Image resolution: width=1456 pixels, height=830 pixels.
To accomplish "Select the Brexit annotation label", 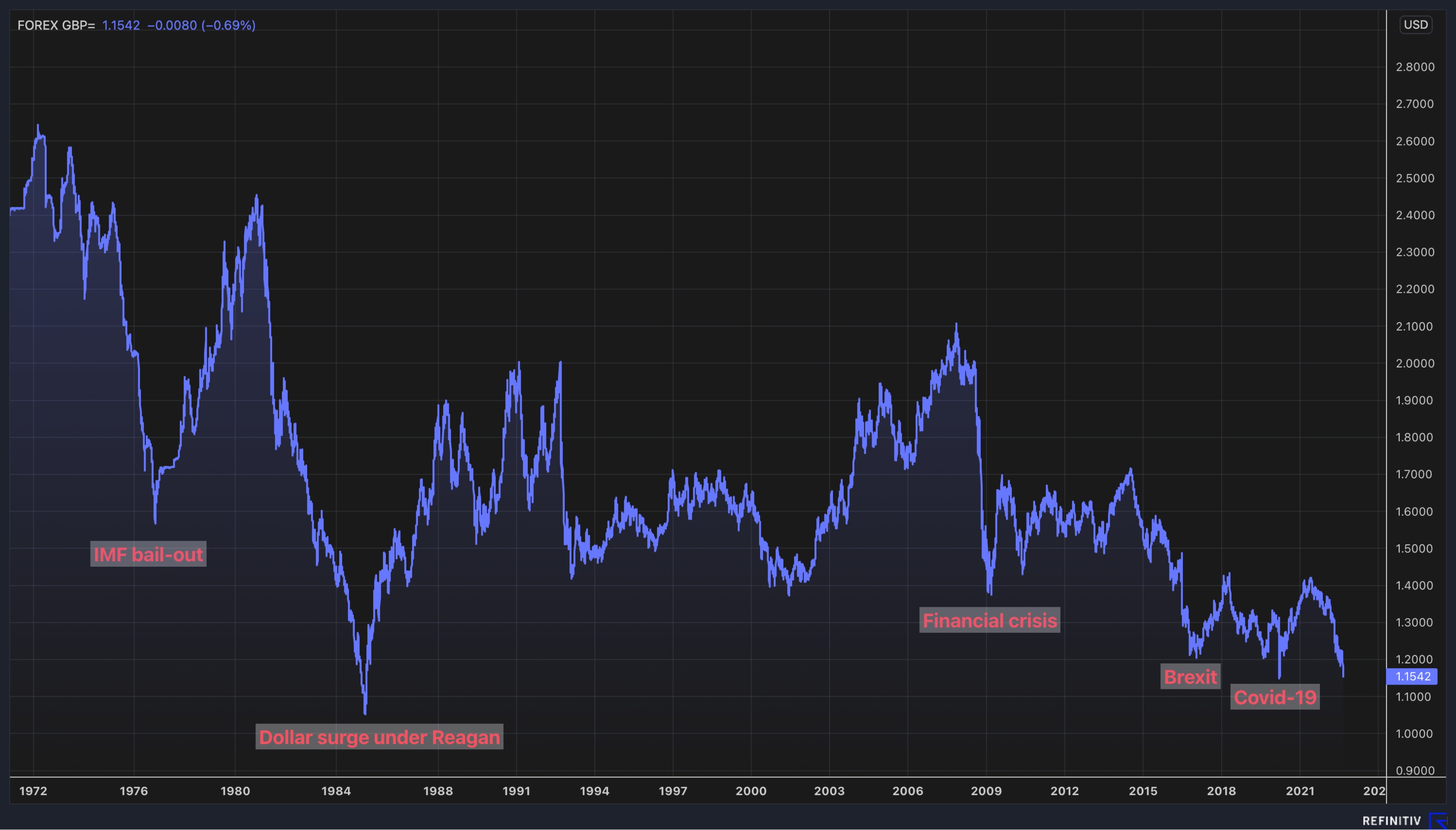I will [1190, 677].
